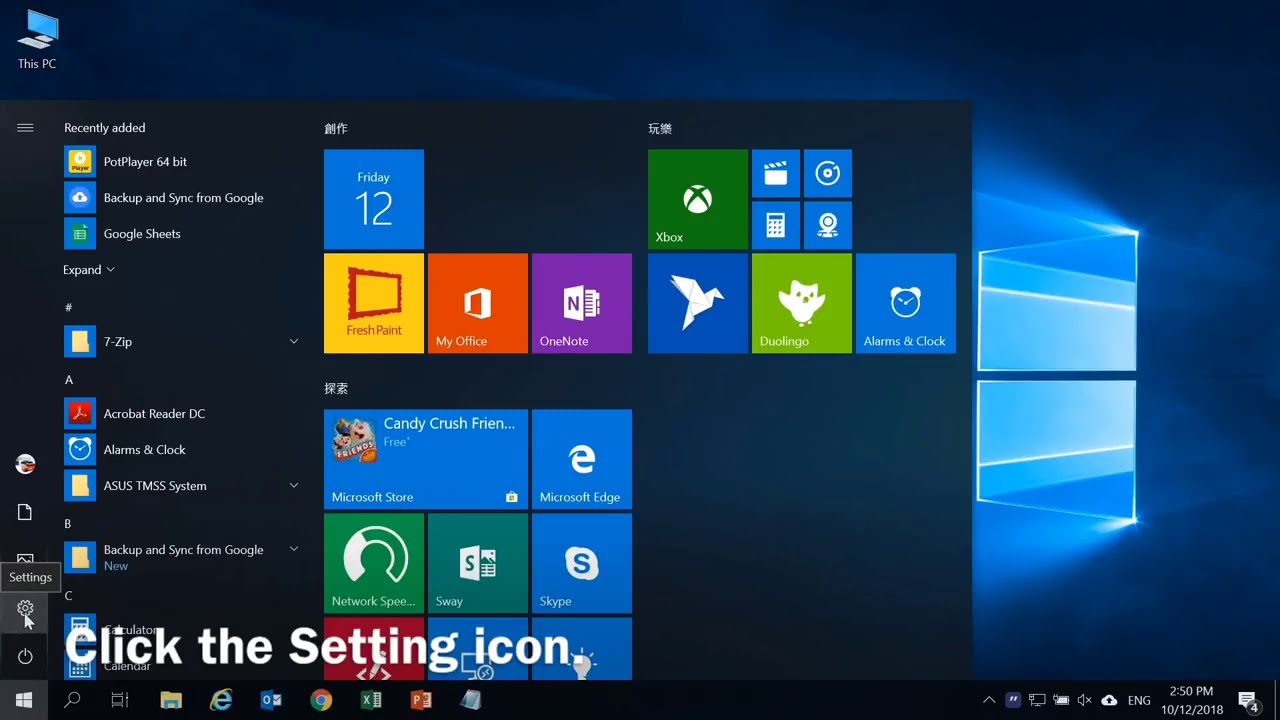Click the B letter header in app list
This screenshot has width=1280, height=720.
(x=68, y=524)
